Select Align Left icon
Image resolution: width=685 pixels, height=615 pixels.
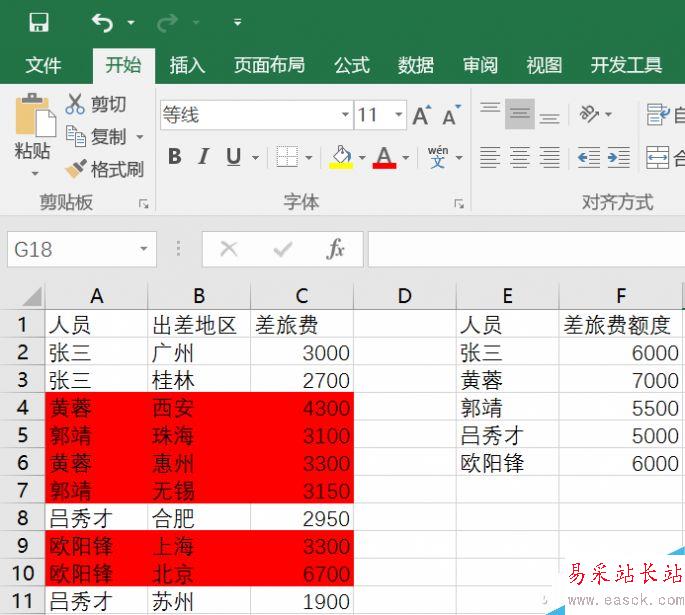(x=490, y=157)
